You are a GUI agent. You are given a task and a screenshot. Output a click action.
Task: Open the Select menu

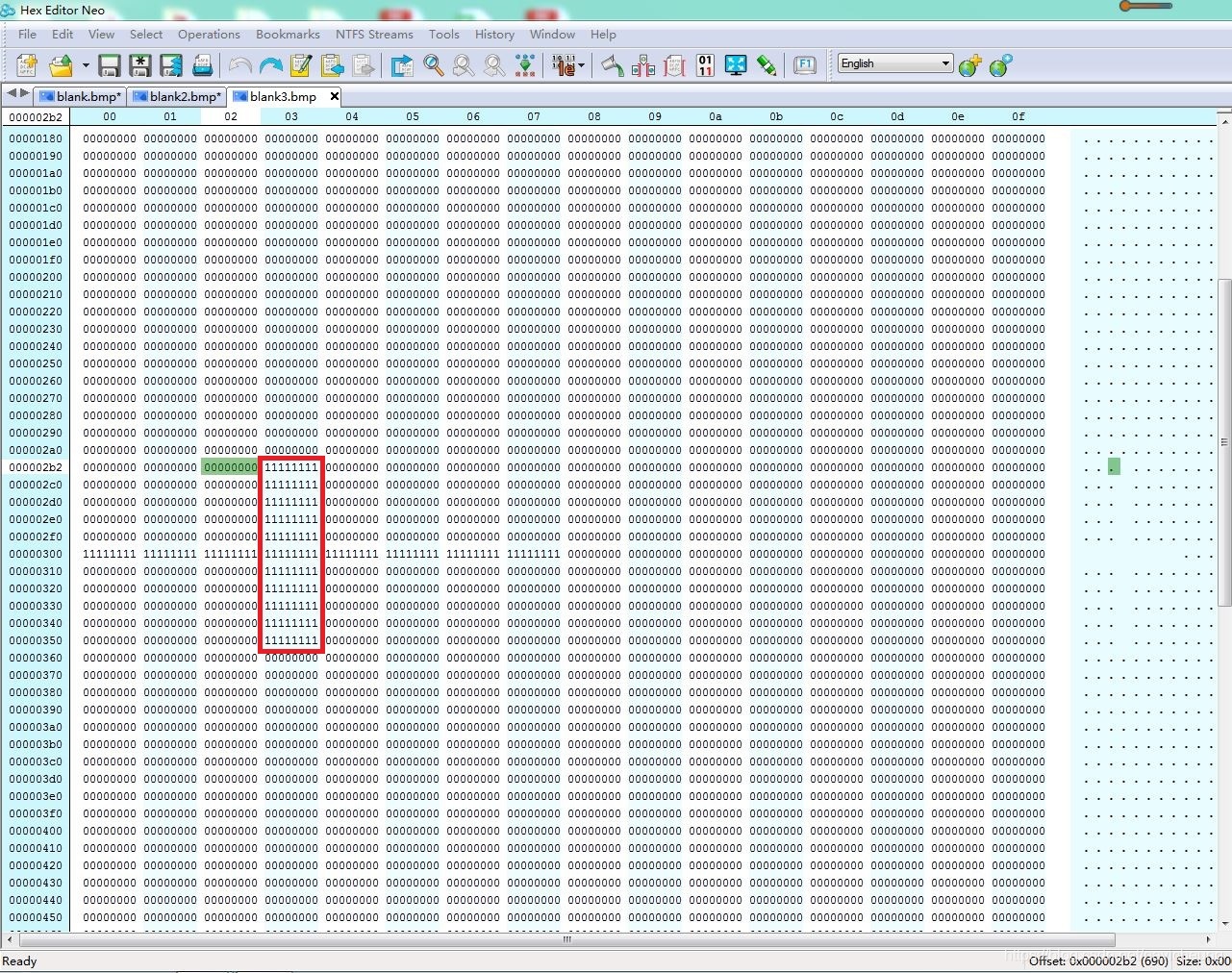[146, 34]
